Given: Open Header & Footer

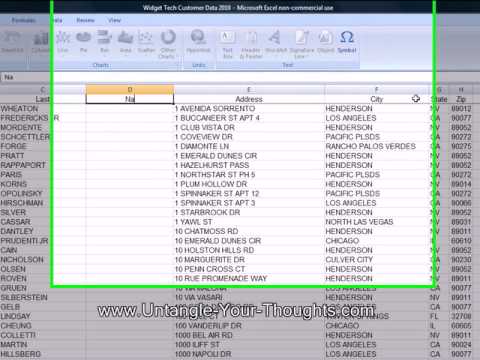Looking at the screenshot, I should tap(251, 44).
